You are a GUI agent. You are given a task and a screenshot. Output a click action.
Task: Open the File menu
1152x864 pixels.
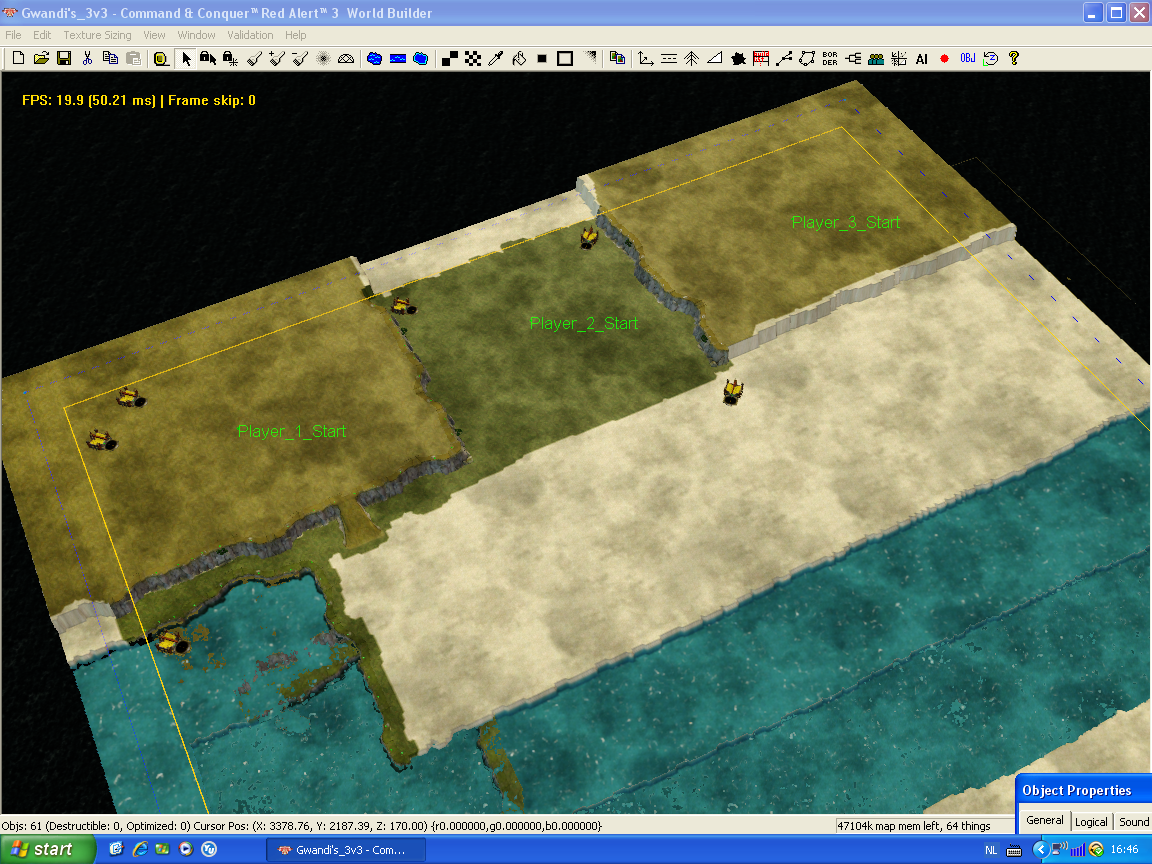tap(13, 35)
